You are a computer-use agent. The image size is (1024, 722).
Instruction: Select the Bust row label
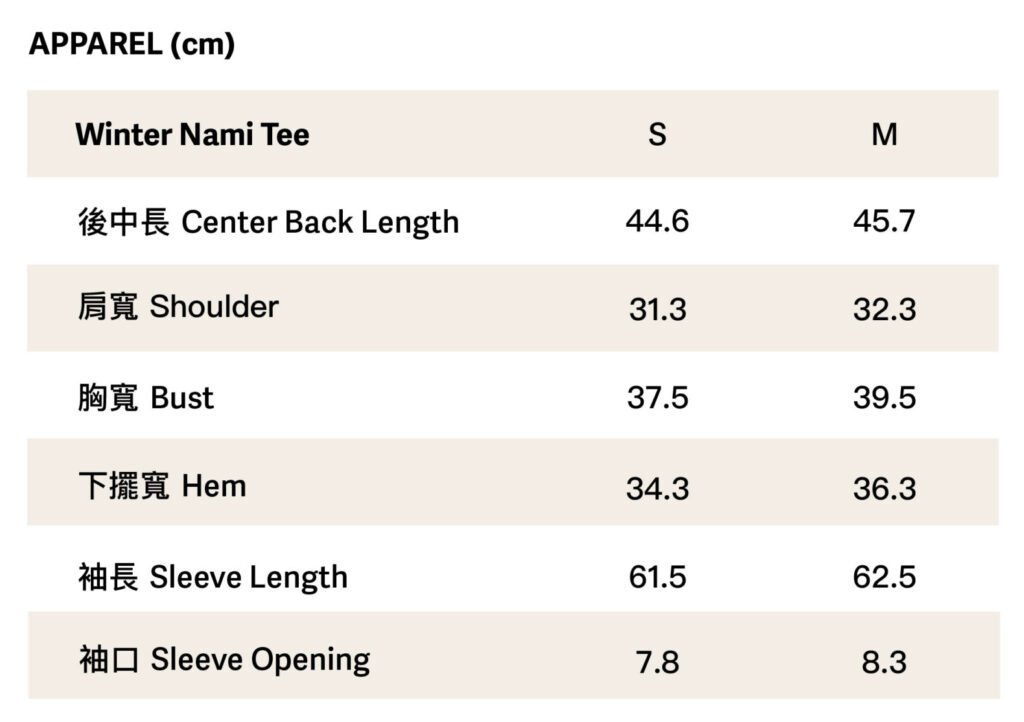(146, 397)
